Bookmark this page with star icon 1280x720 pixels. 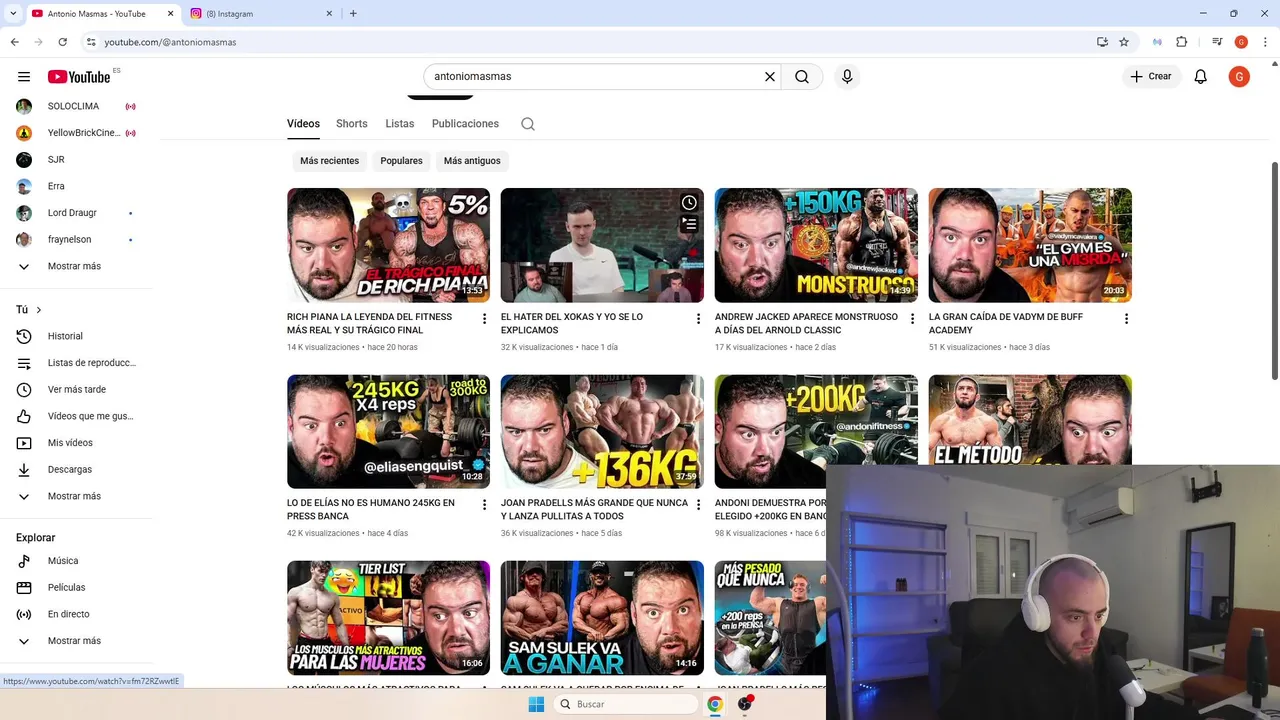coord(1124,42)
